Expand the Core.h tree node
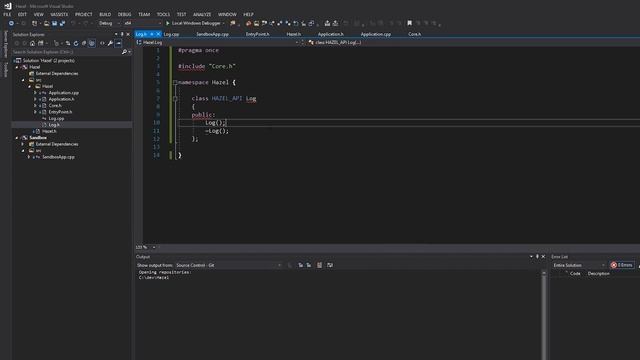640x360 pixels. [x=36, y=106]
